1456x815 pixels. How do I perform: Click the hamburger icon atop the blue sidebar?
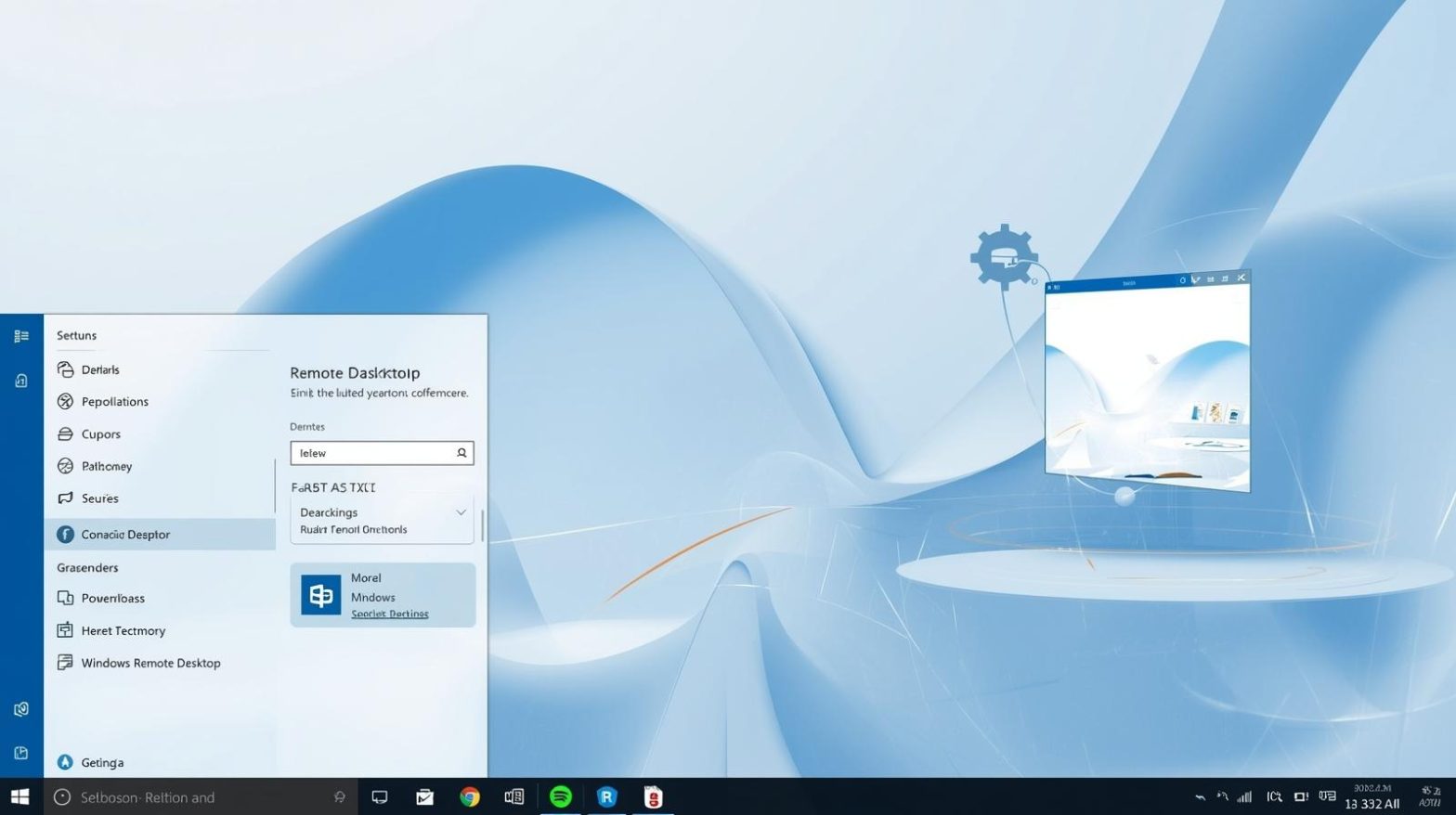21,336
